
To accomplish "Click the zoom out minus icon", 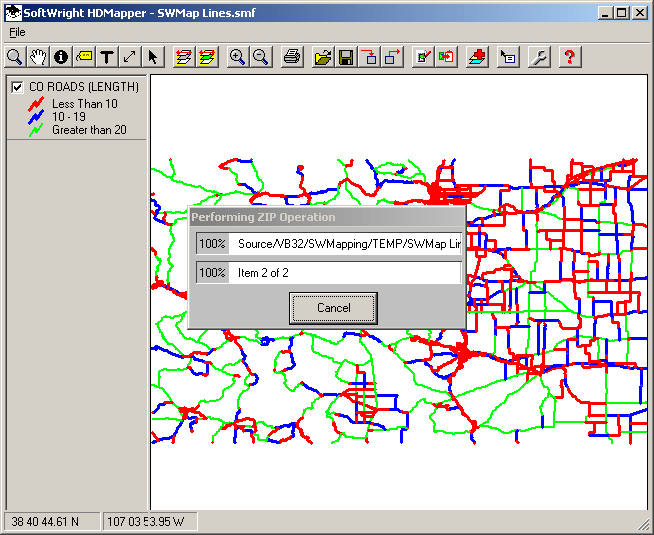I will (261, 57).
